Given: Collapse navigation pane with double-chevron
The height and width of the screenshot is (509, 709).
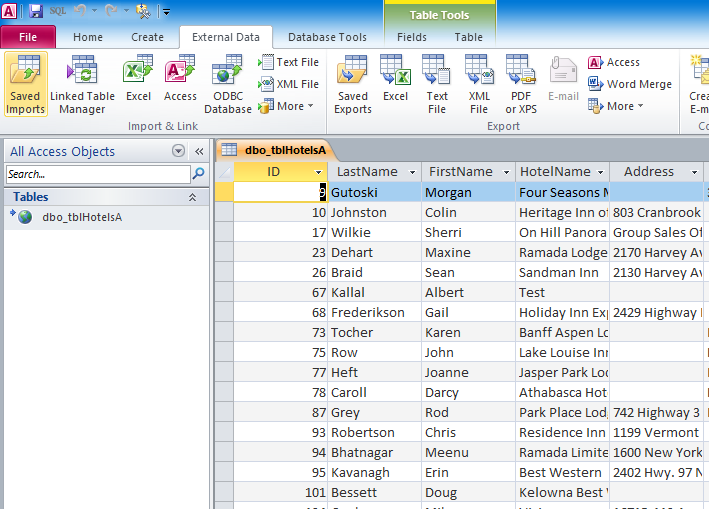Looking at the screenshot, I should 199,151.
